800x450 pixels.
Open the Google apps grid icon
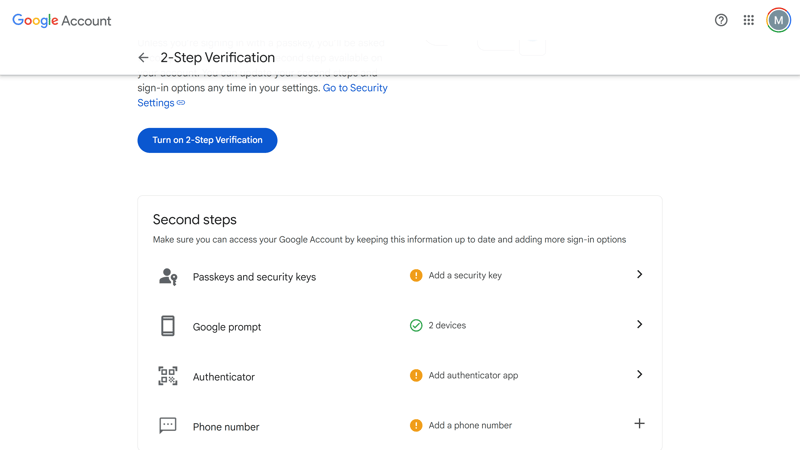point(748,20)
